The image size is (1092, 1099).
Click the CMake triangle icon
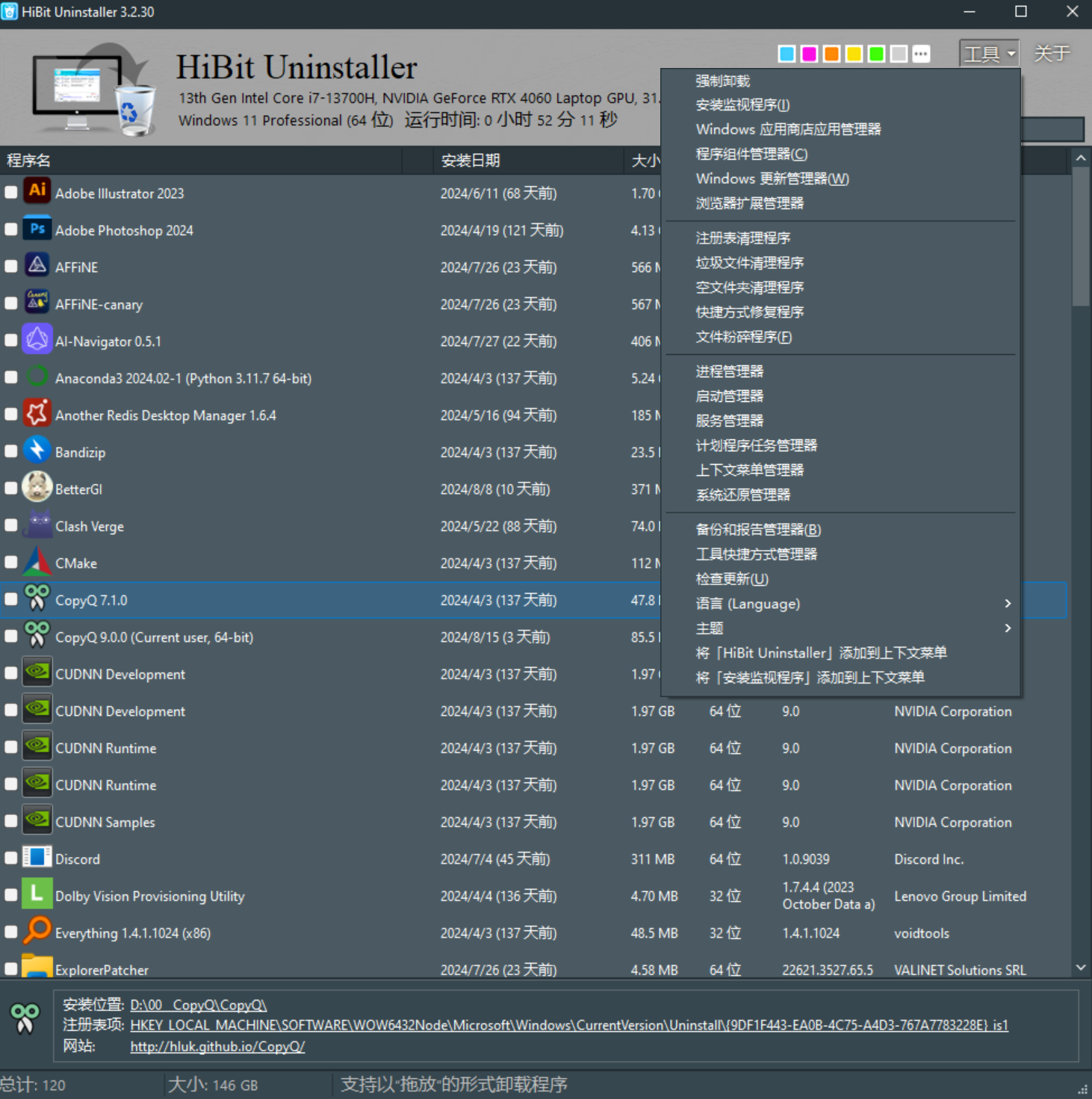tap(37, 562)
